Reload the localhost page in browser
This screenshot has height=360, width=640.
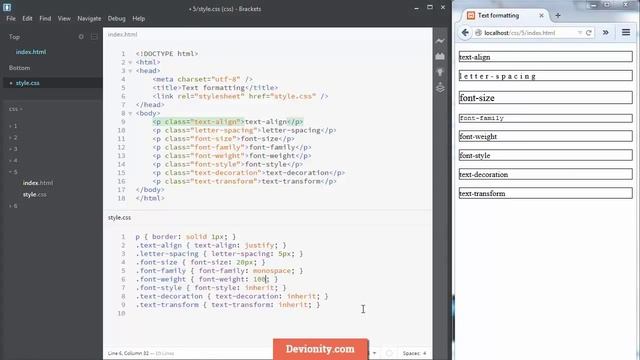pyautogui.click(x=589, y=33)
